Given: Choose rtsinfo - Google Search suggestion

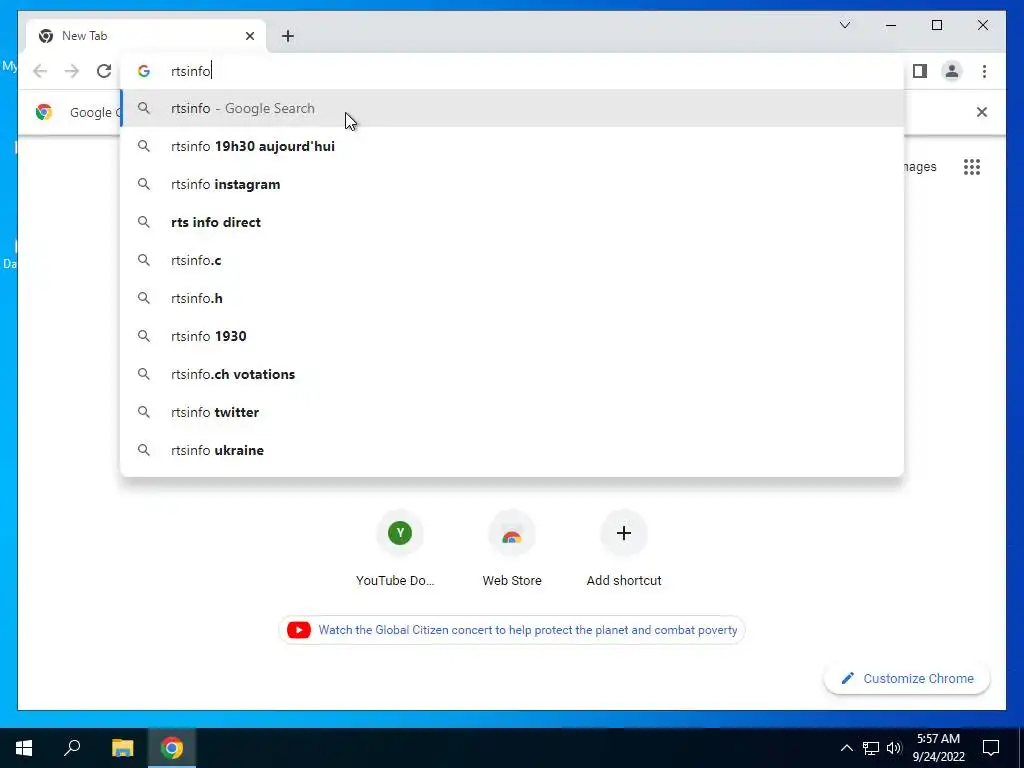Looking at the screenshot, I should coord(513,108).
